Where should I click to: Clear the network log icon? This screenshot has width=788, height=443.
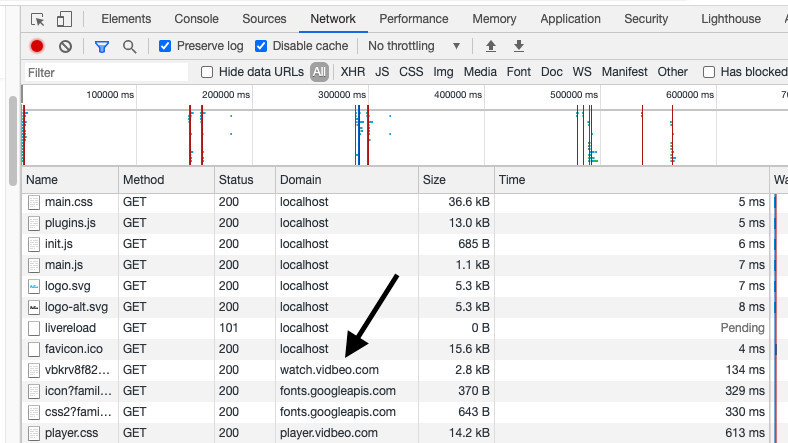coord(65,46)
